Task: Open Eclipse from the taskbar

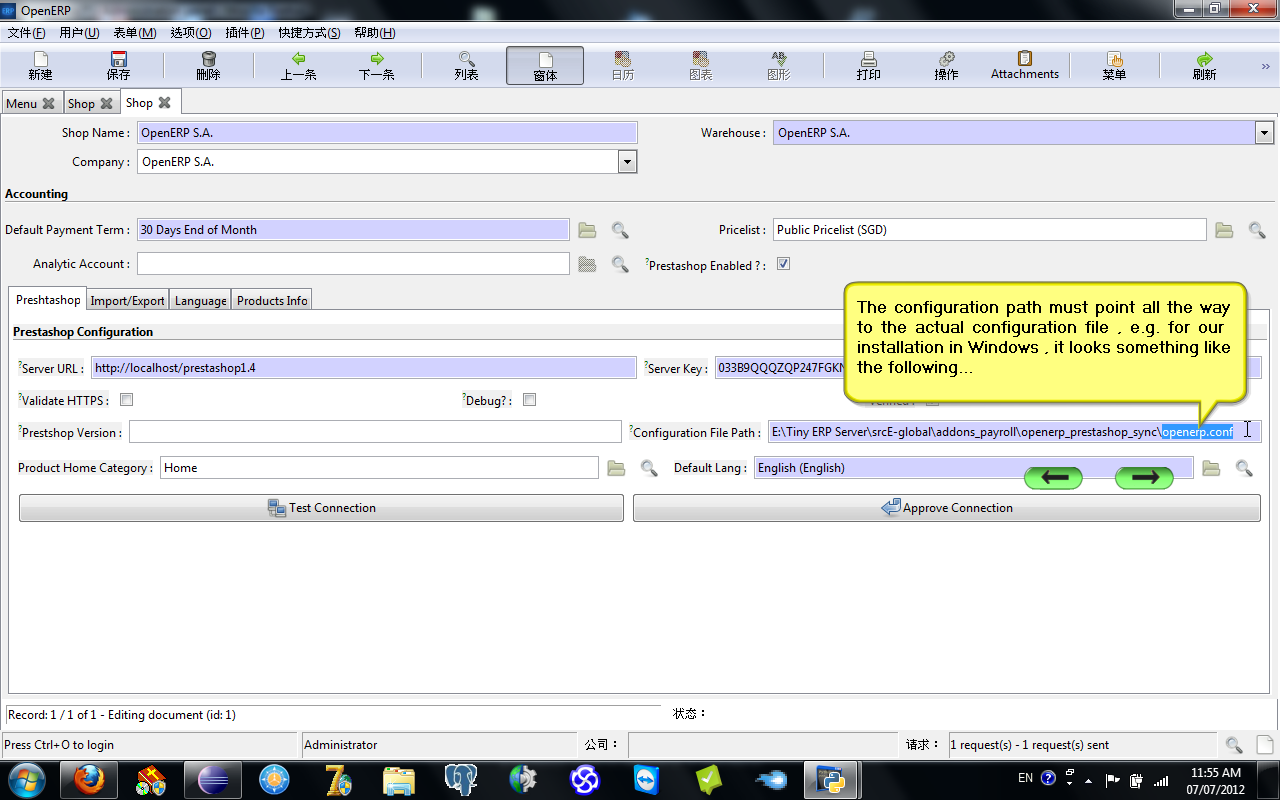Action: point(213,779)
